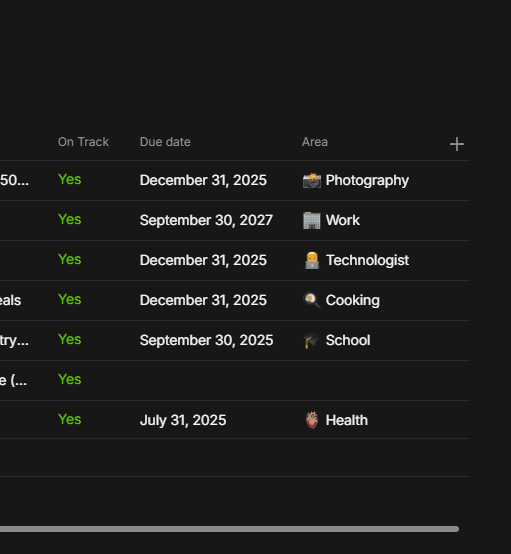511x554 pixels.
Task: Select the July 31, 2025 due date
Action: click(183, 420)
